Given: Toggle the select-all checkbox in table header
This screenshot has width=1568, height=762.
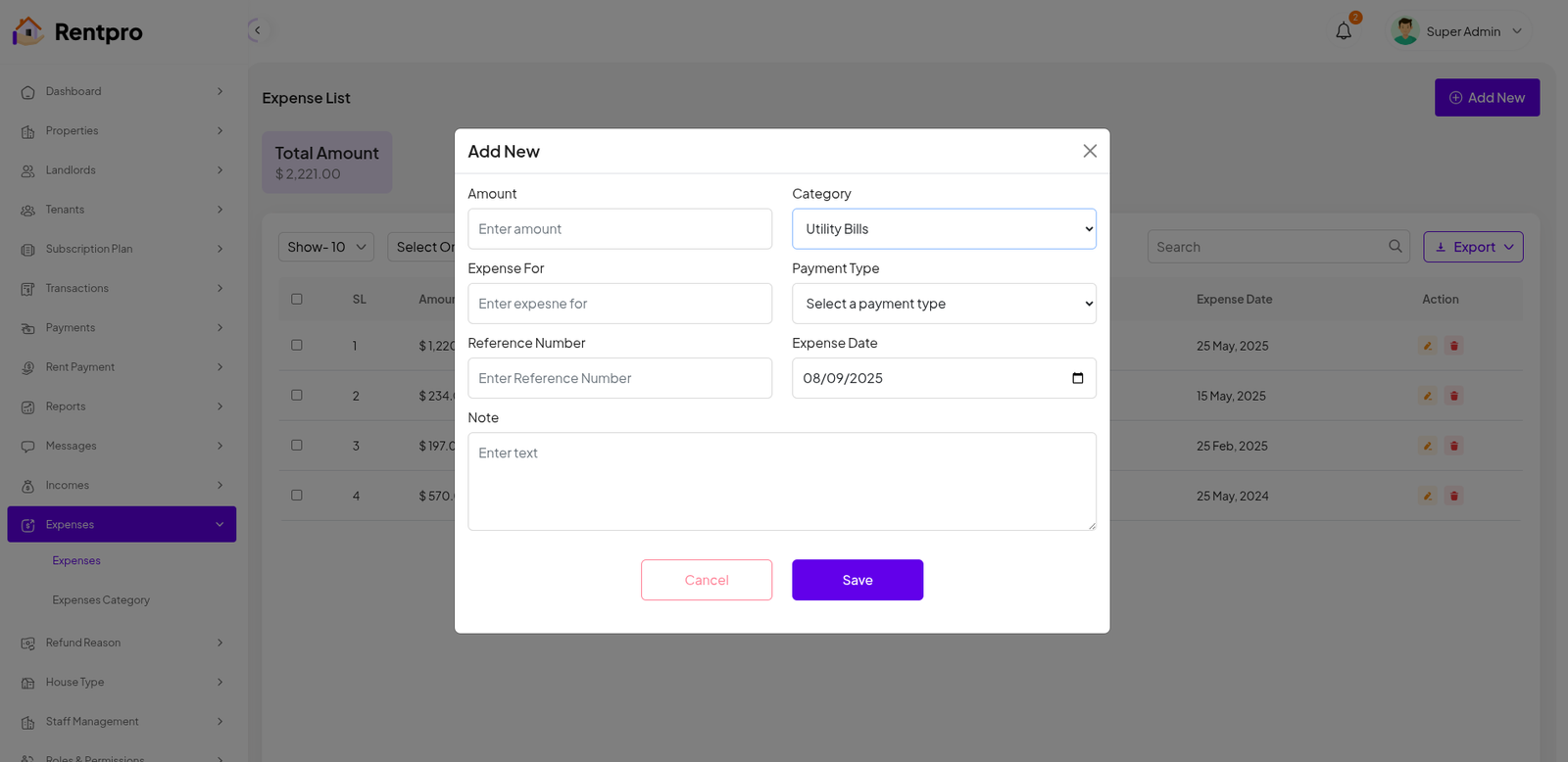Looking at the screenshot, I should pos(297,299).
